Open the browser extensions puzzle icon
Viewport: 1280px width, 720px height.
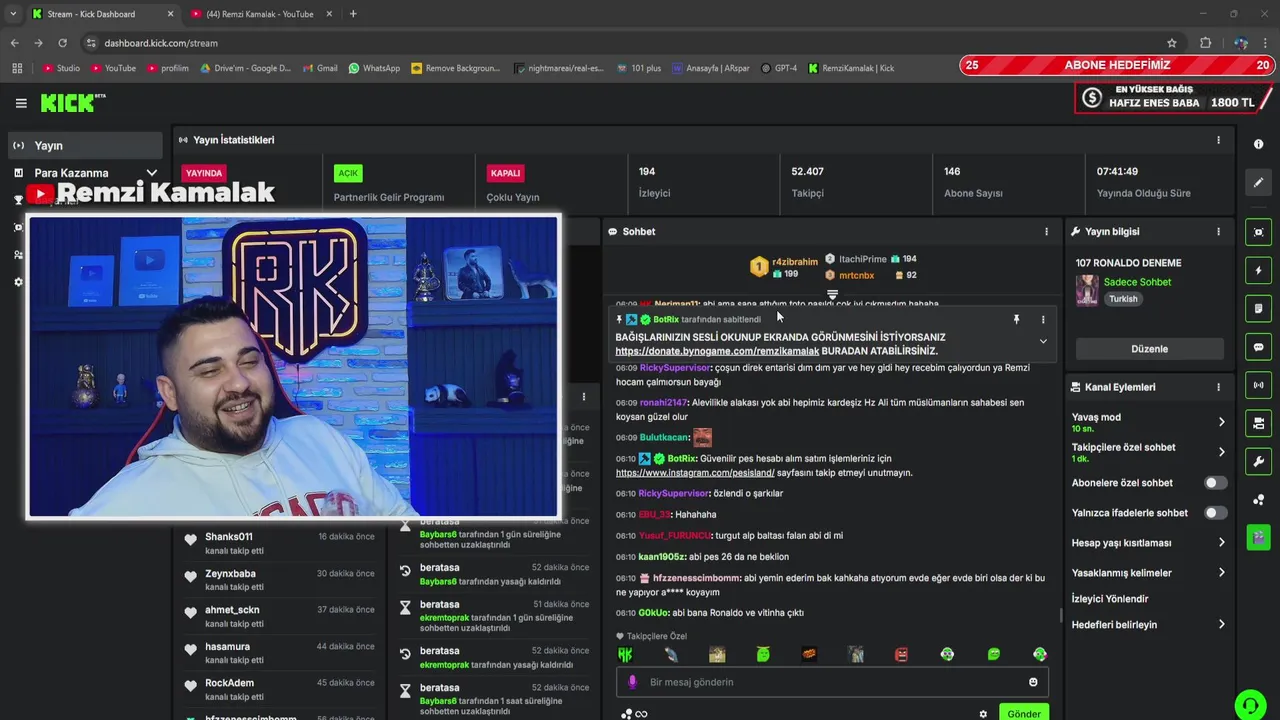pyautogui.click(x=1206, y=43)
